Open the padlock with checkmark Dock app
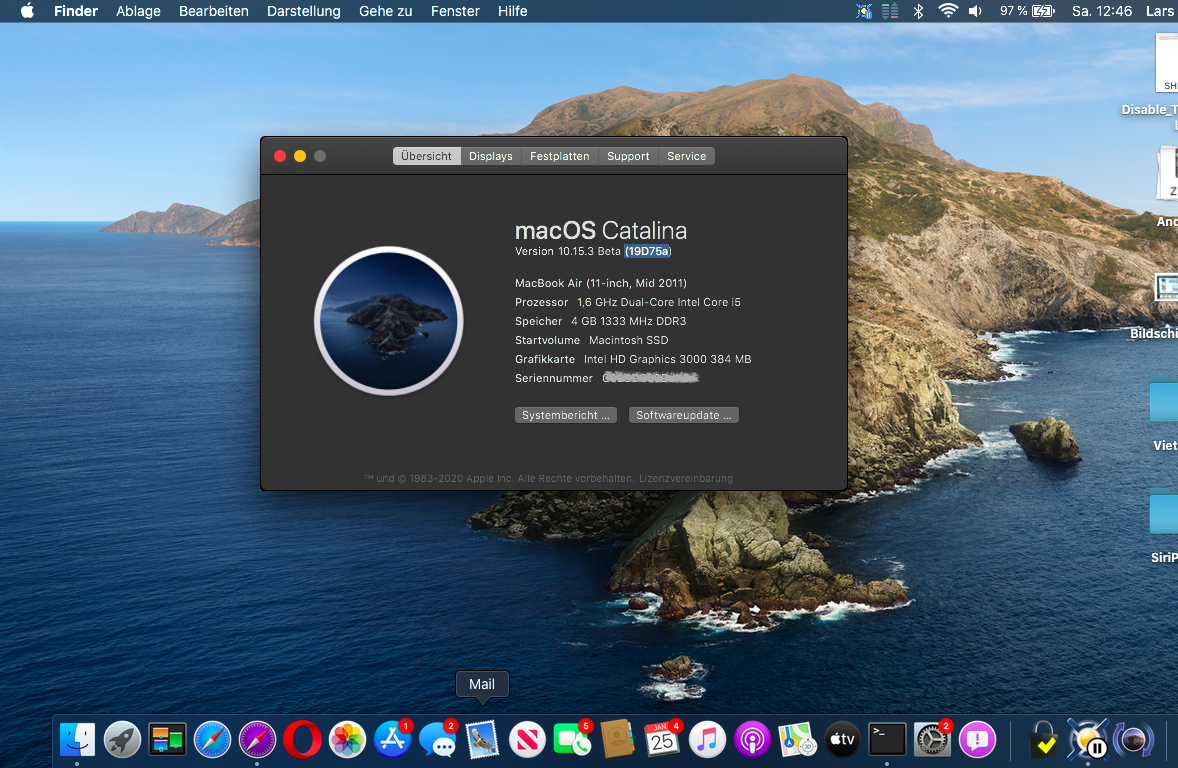The height and width of the screenshot is (768, 1178). tap(1044, 740)
